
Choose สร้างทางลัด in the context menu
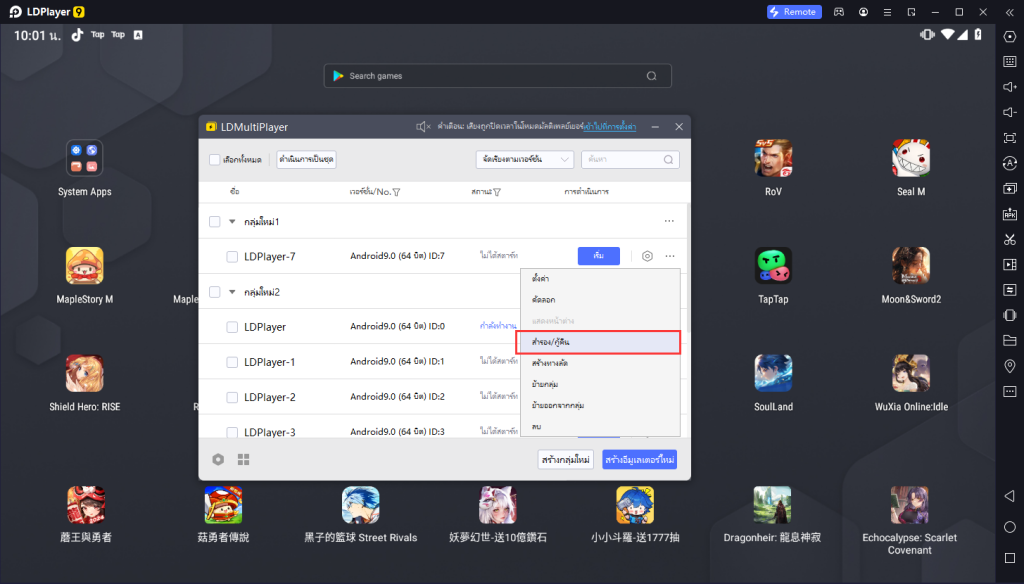pos(599,363)
